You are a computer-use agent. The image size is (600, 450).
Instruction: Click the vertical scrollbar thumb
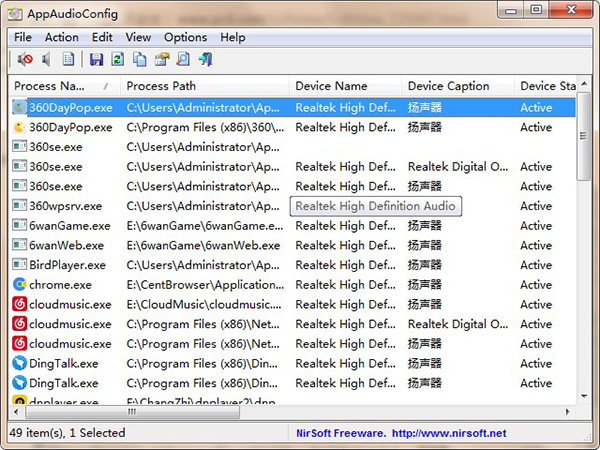pyautogui.click(x=584, y=136)
